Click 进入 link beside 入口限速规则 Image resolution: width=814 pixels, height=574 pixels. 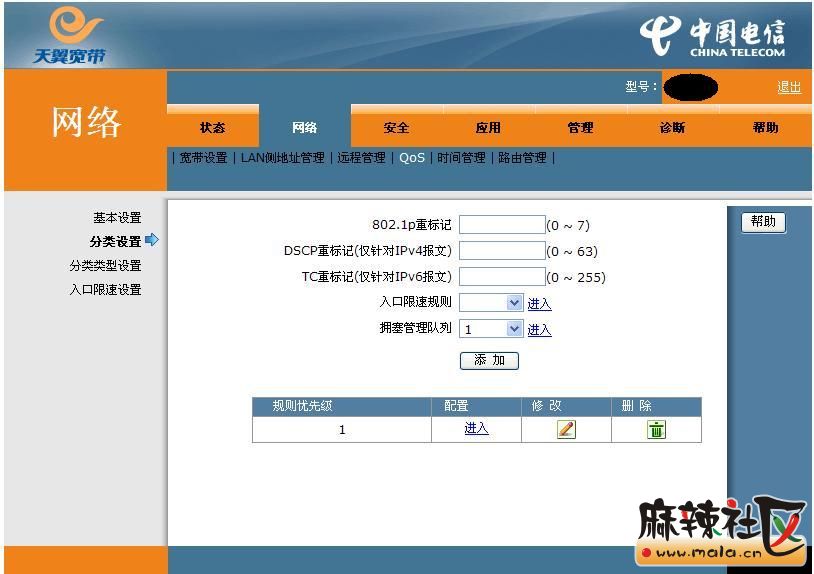pyautogui.click(x=539, y=304)
